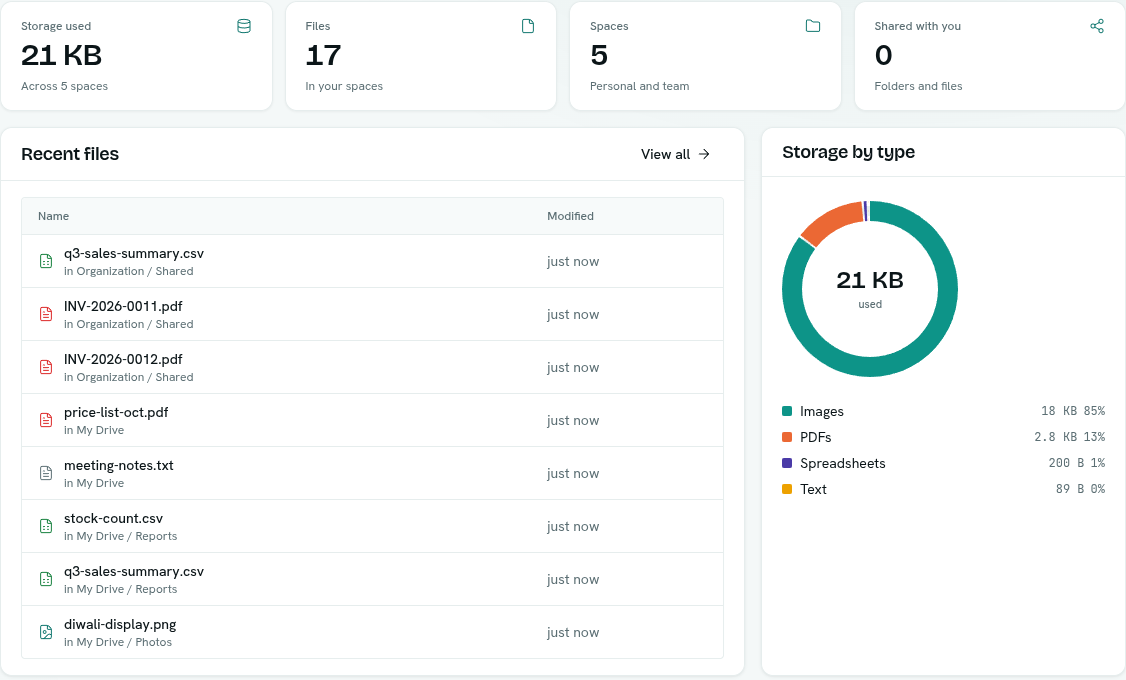Open the meeting-notes.txt file
1126x680 pixels.
118,465
